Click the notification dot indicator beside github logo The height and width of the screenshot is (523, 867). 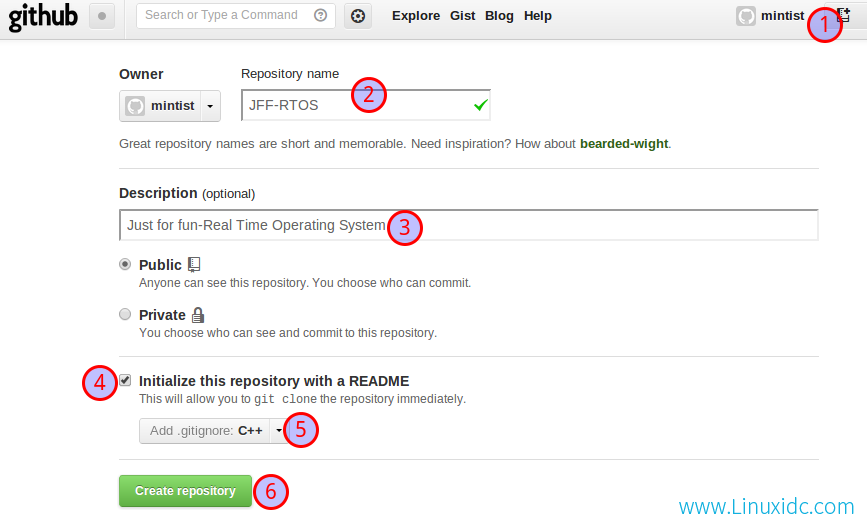(x=102, y=16)
